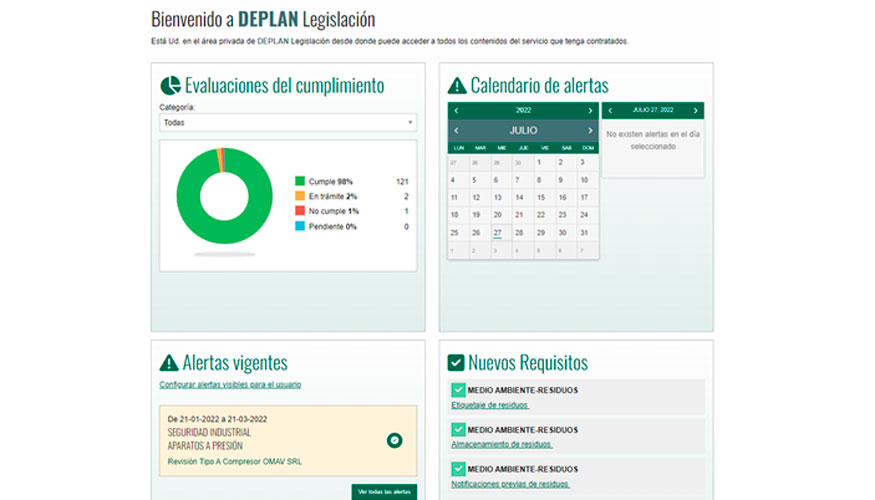The image size is (875, 500).
Task: Toggle the checkbox for Almacenamiento de residuos
Action: pyautogui.click(x=458, y=430)
